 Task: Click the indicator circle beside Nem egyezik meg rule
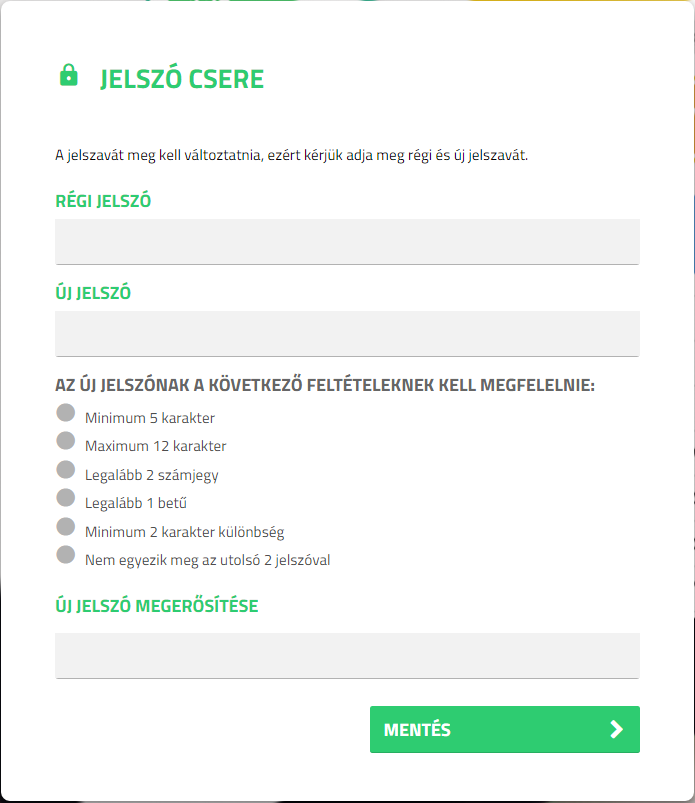coord(66,554)
